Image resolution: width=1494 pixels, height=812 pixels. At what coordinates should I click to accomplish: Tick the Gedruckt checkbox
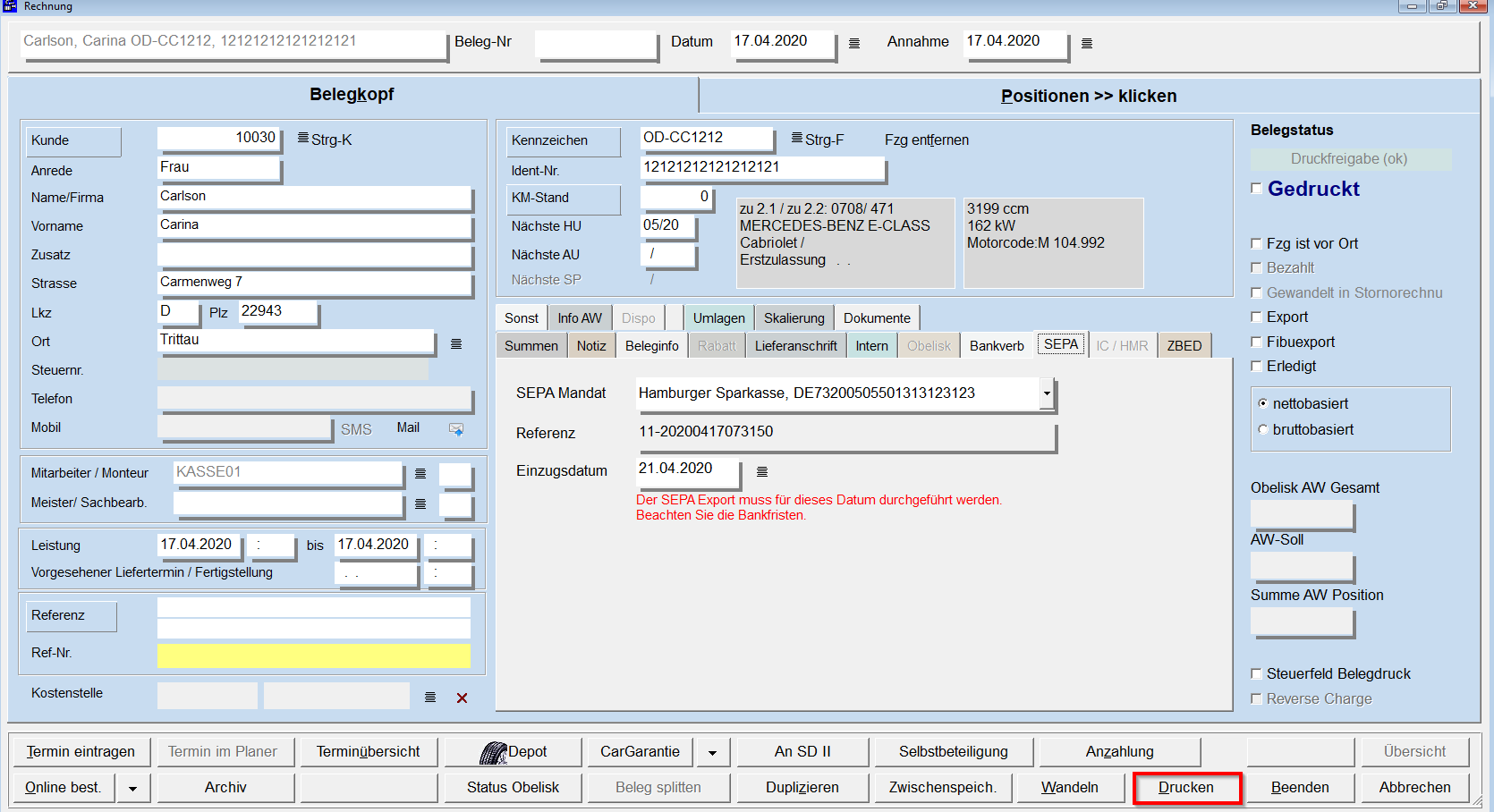coord(1256,189)
